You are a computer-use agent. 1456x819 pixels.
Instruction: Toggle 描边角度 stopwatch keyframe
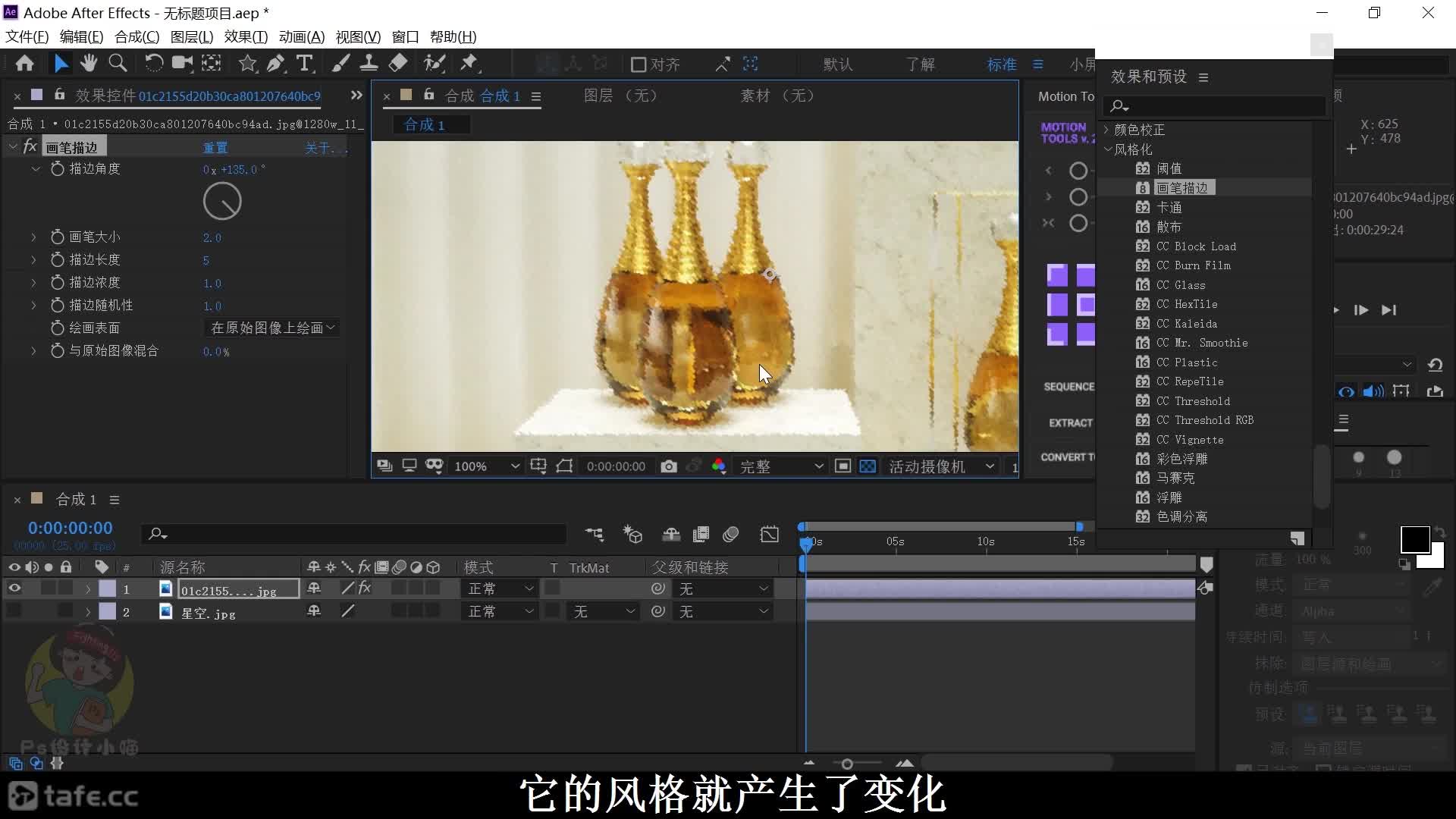point(58,168)
